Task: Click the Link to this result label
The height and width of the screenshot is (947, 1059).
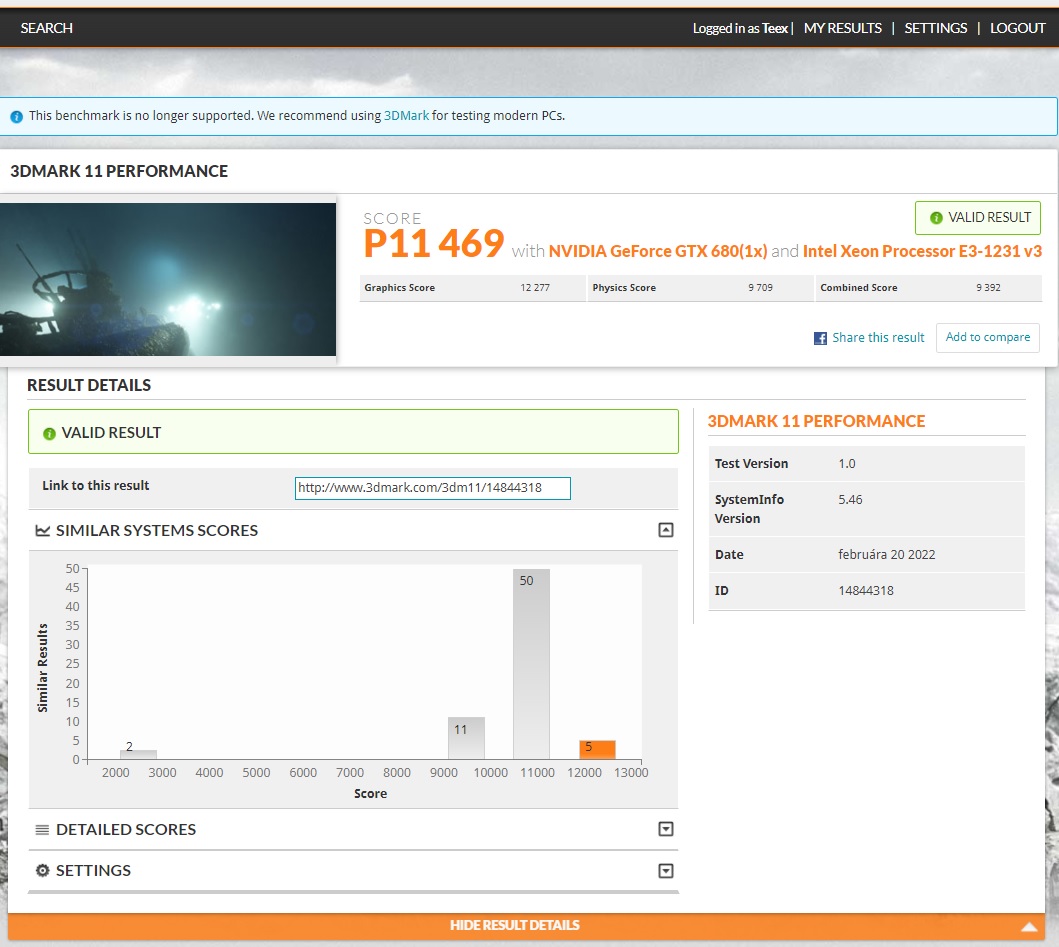Action: [95, 486]
